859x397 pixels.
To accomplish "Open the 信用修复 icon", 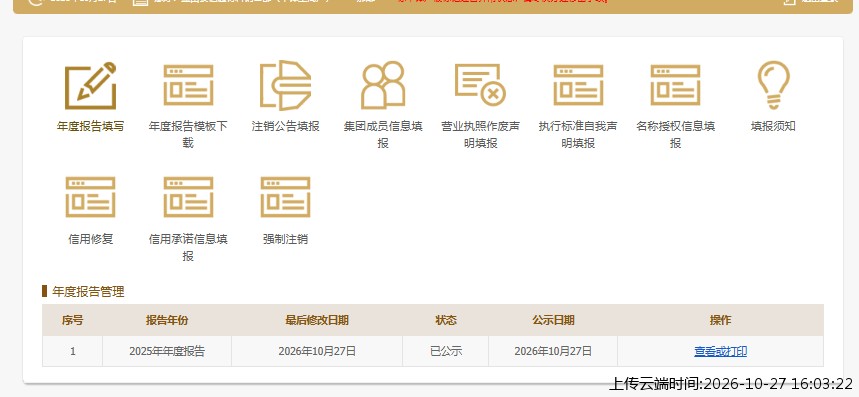I will point(90,197).
